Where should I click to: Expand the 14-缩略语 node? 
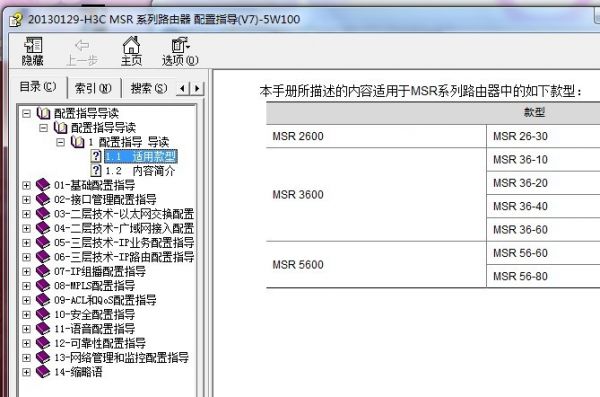tap(26, 372)
